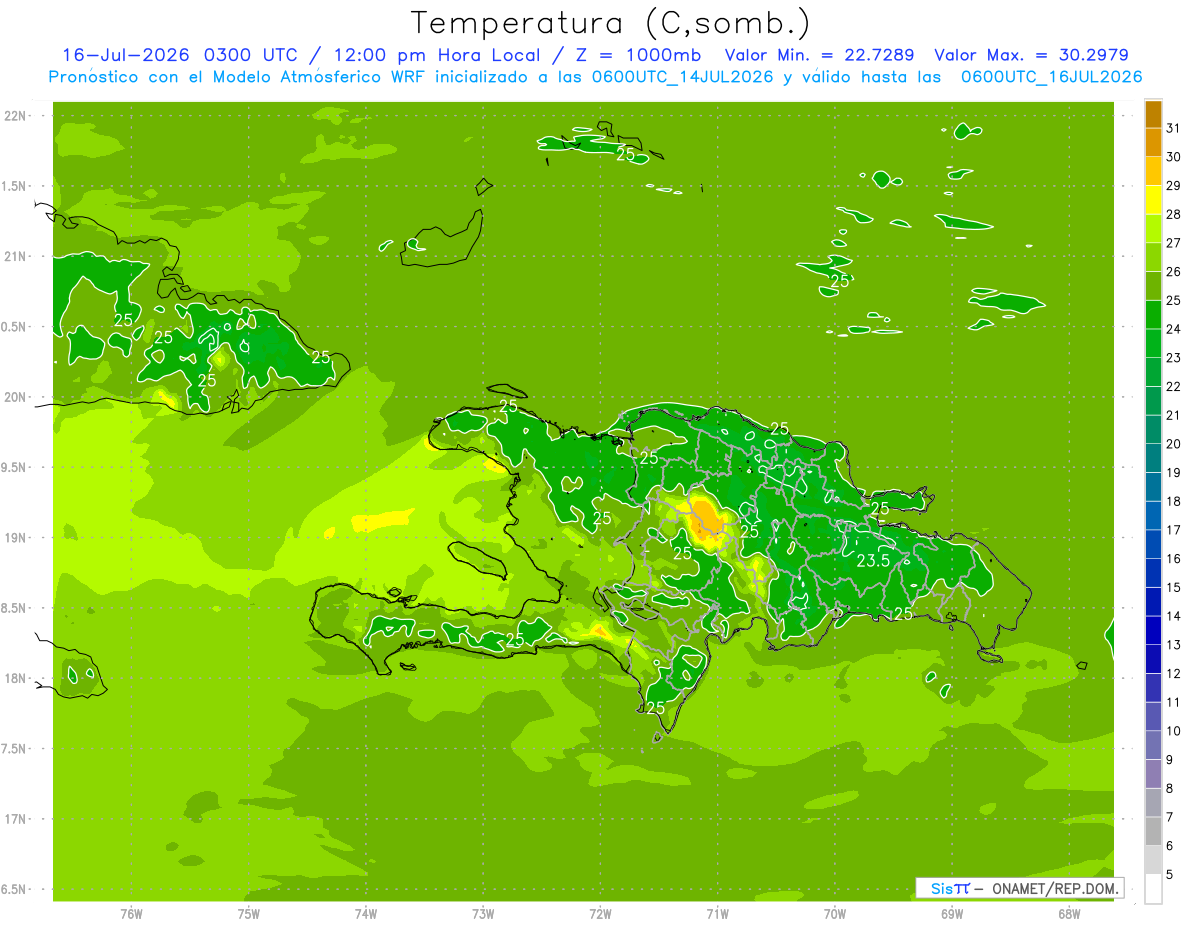
Task: Click the "1.5N" latitude axis label
Action: pyautogui.click(x=15, y=187)
